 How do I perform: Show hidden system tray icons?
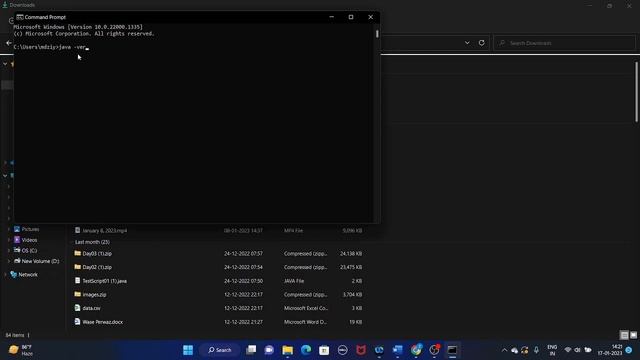[504, 350]
